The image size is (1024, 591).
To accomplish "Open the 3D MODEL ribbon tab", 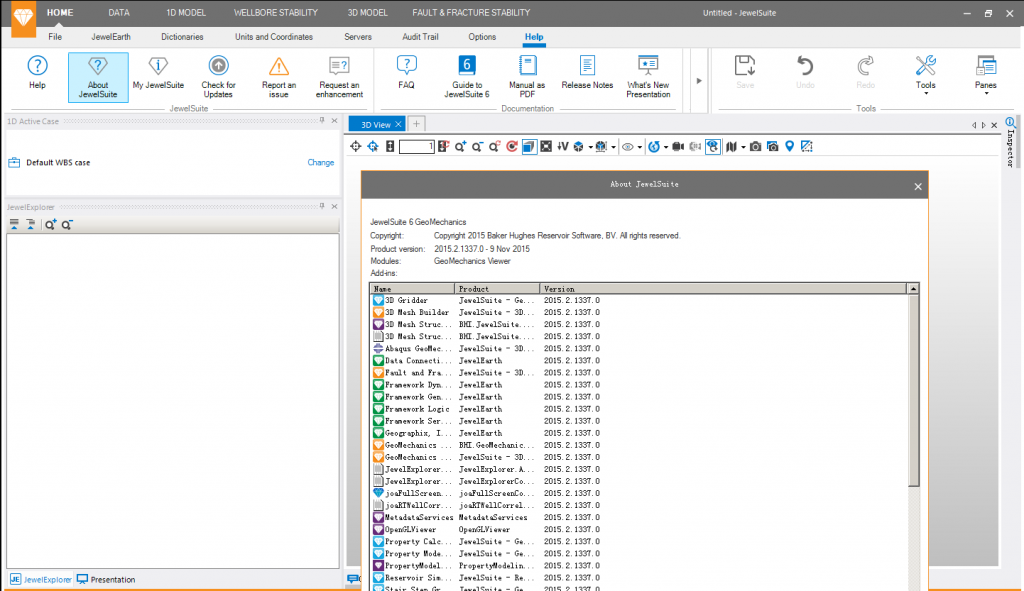I will (x=367, y=12).
